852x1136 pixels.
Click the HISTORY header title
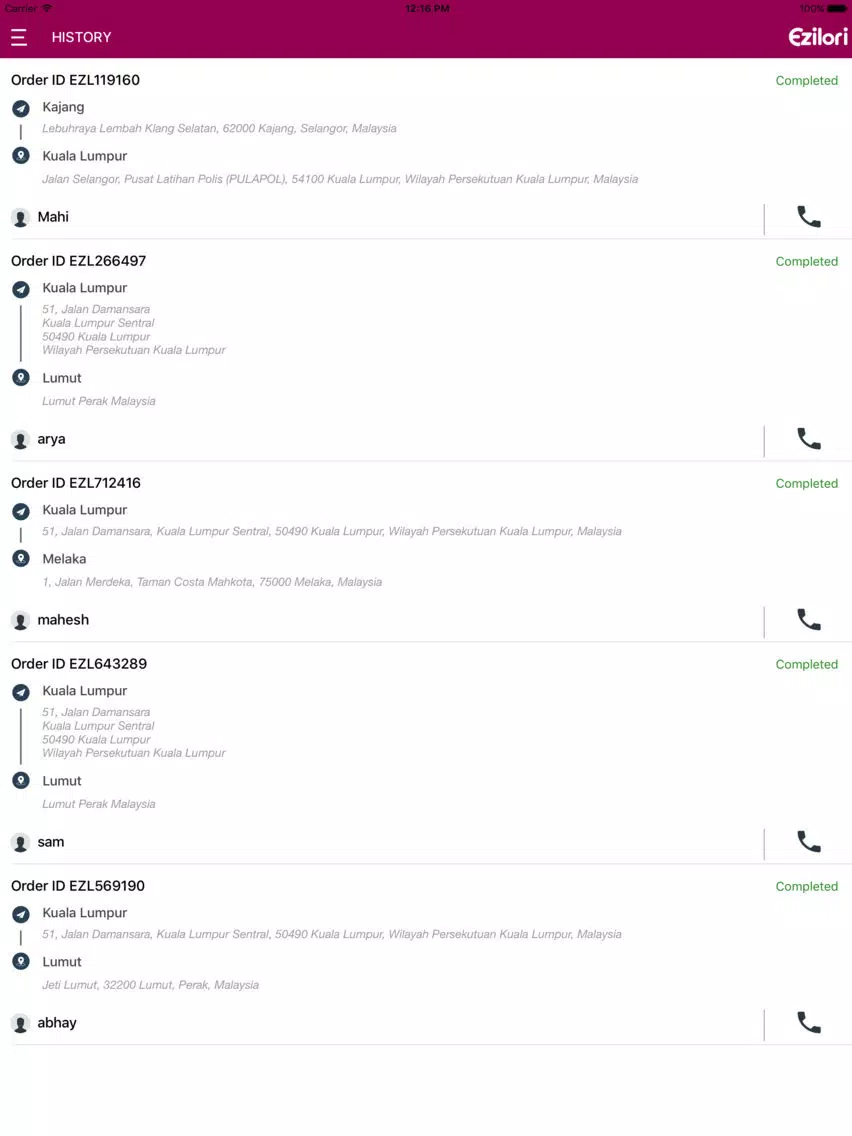pyautogui.click(x=81, y=37)
